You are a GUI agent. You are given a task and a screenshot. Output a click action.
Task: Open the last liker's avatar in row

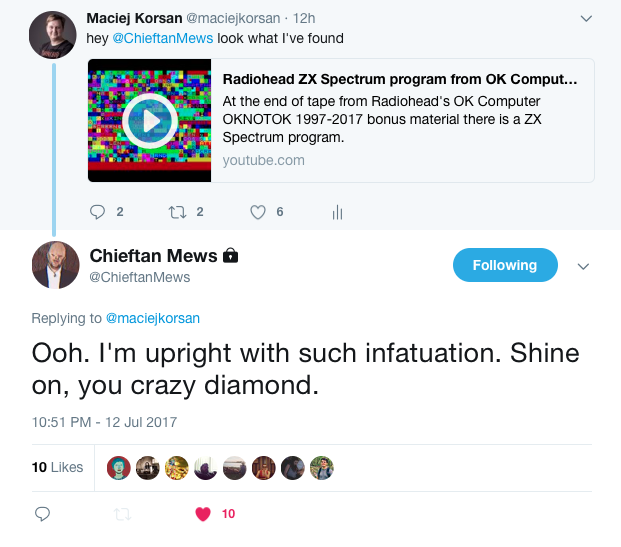(x=322, y=468)
